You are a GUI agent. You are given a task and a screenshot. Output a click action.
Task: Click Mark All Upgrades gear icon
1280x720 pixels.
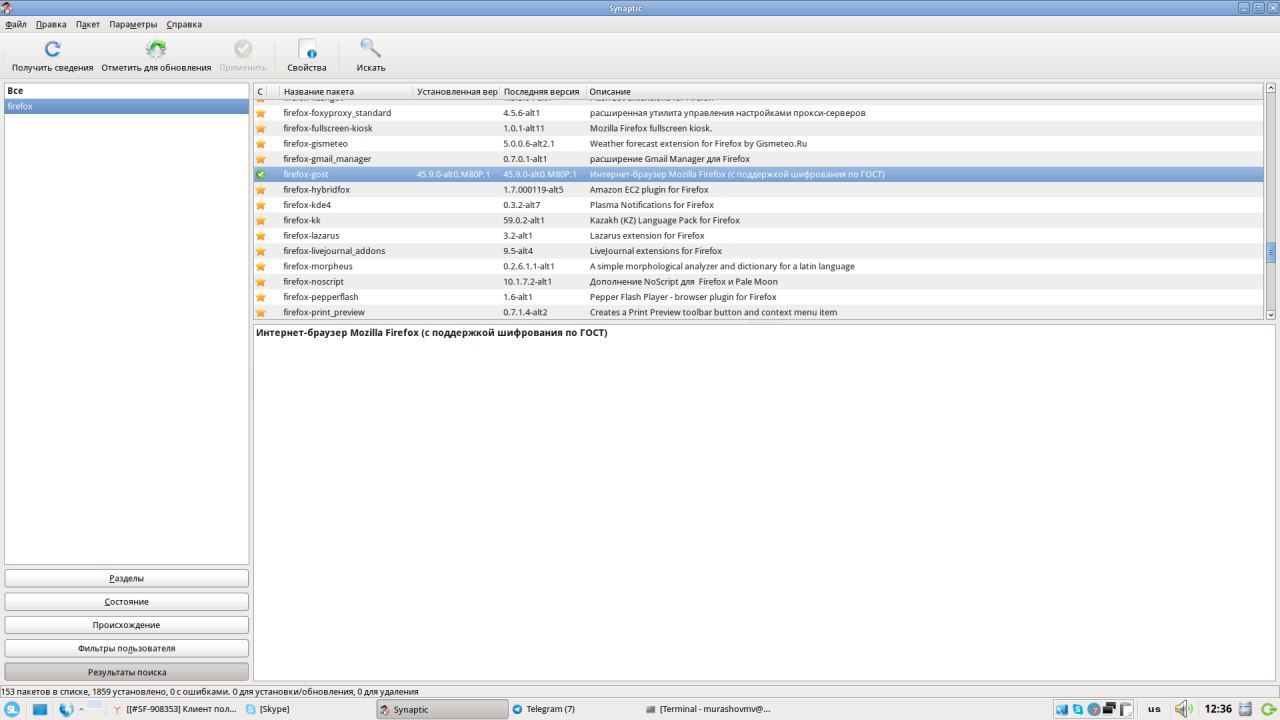point(156,49)
